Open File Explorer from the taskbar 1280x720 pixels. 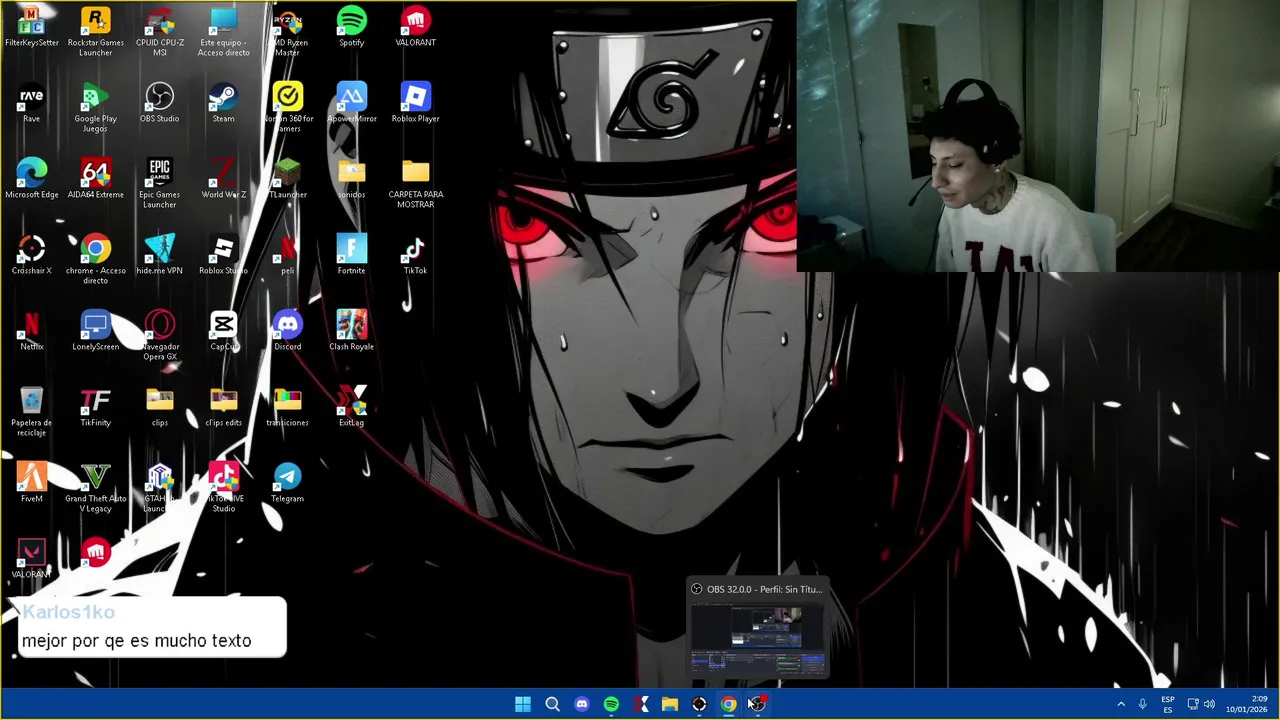pyautogui.click(x=670, y=704)
